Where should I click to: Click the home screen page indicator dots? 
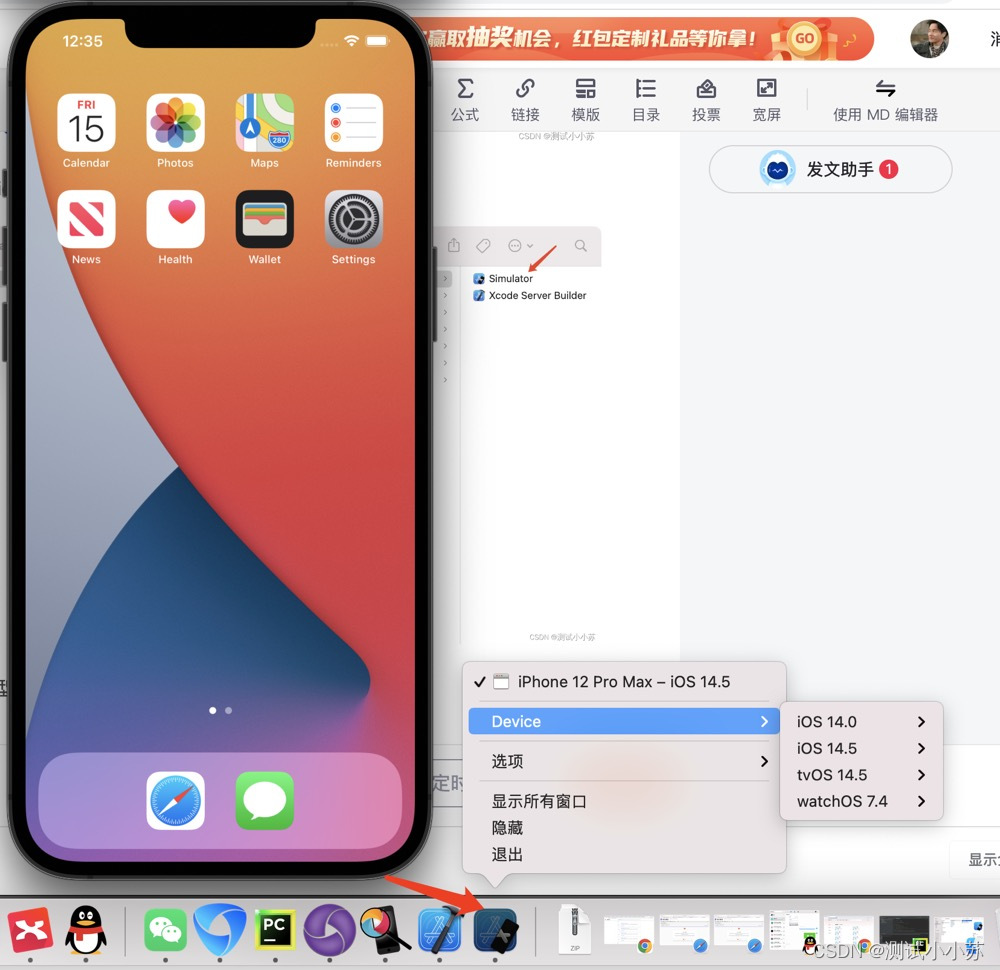coord(220,710)
